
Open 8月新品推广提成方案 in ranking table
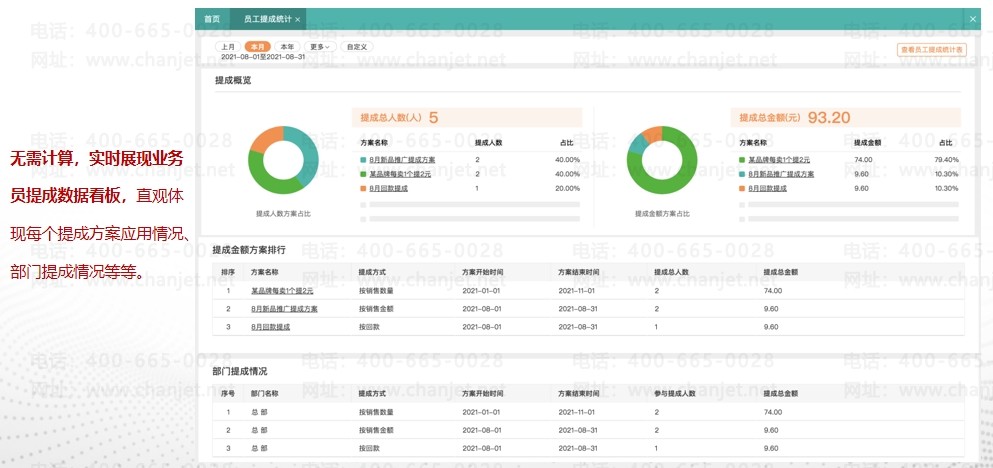[x=284, y=309]
